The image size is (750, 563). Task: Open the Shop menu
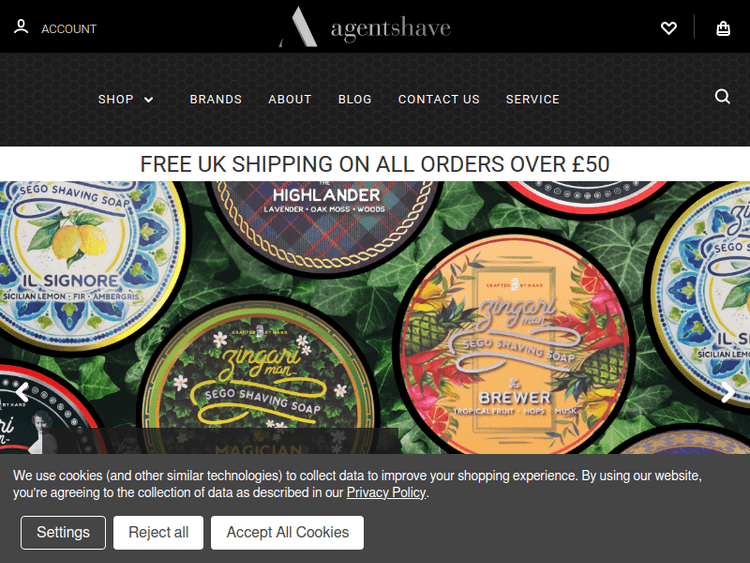pos(116,99)
